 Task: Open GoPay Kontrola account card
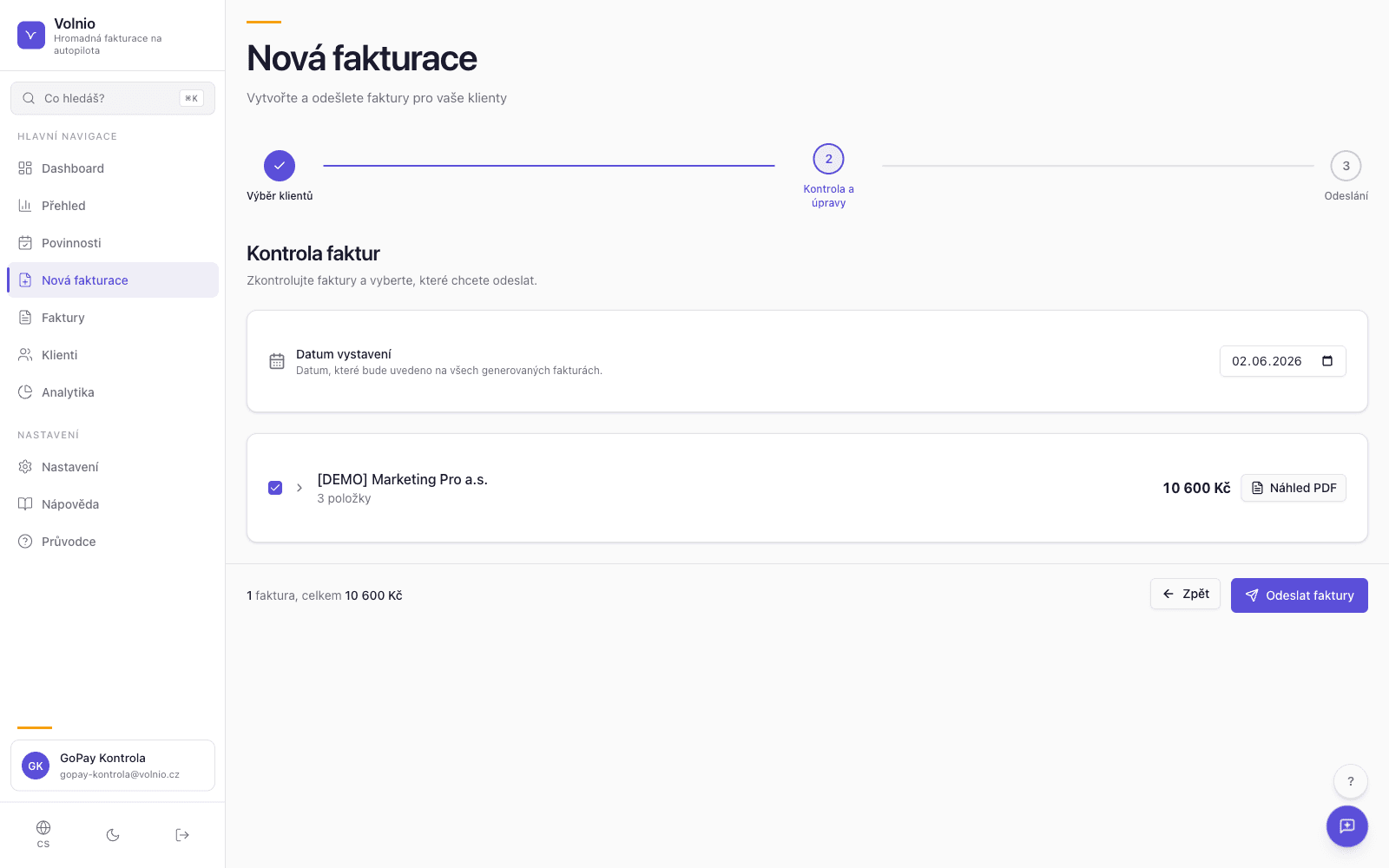click(113, 766)
